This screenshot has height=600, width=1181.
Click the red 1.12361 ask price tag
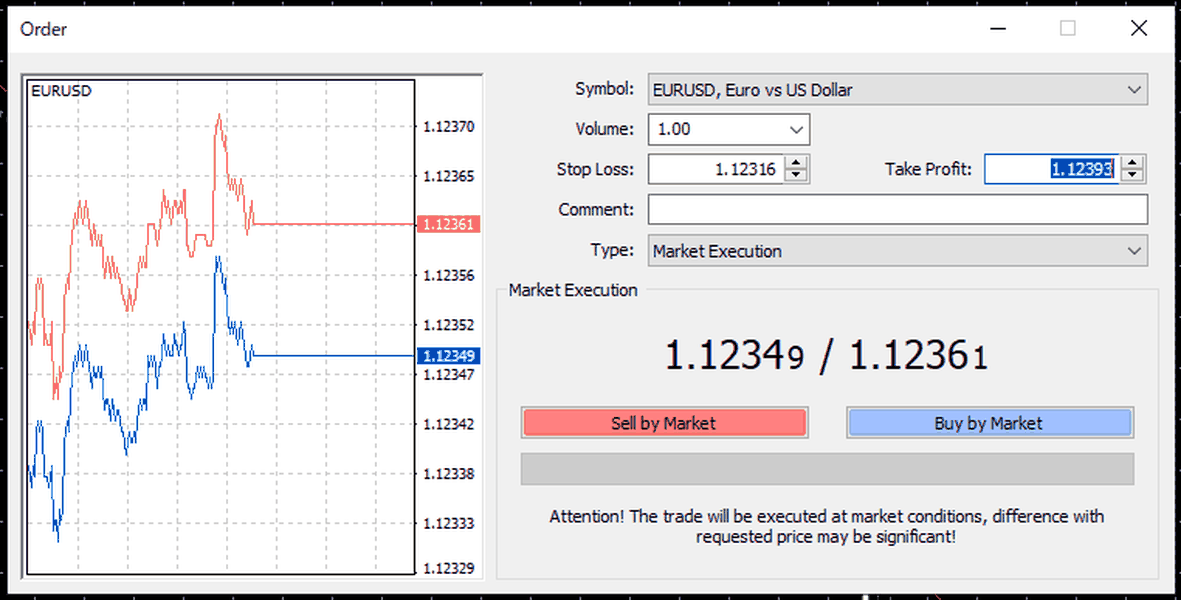pyautogui.click(x=448, y=224)
